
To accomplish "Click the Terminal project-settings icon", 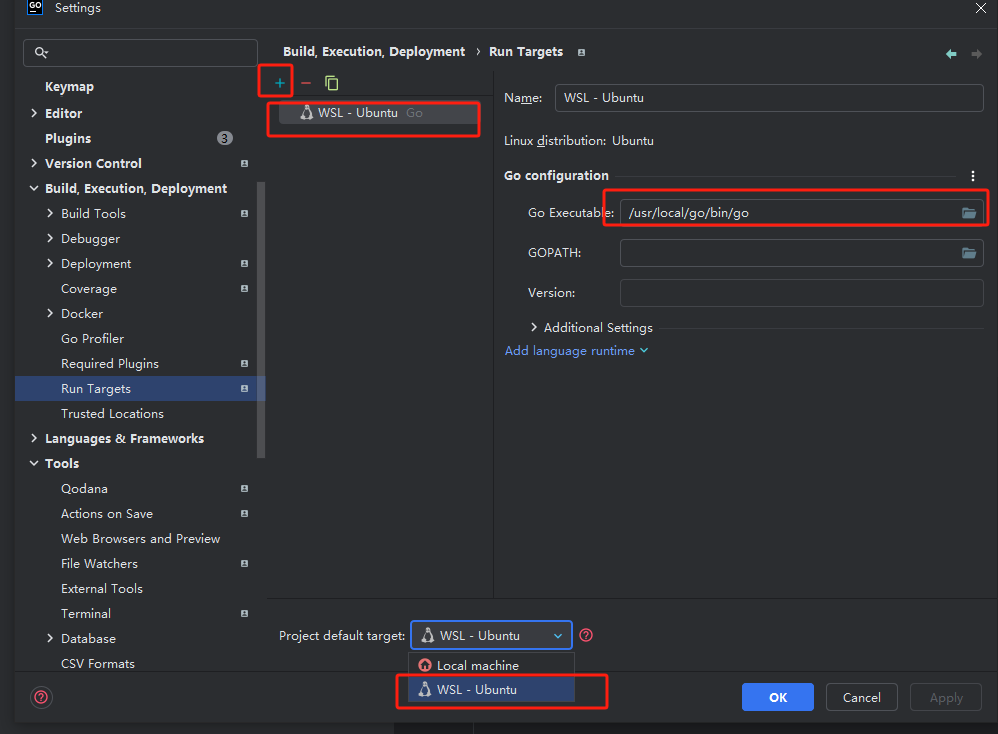I will (244, 614).
